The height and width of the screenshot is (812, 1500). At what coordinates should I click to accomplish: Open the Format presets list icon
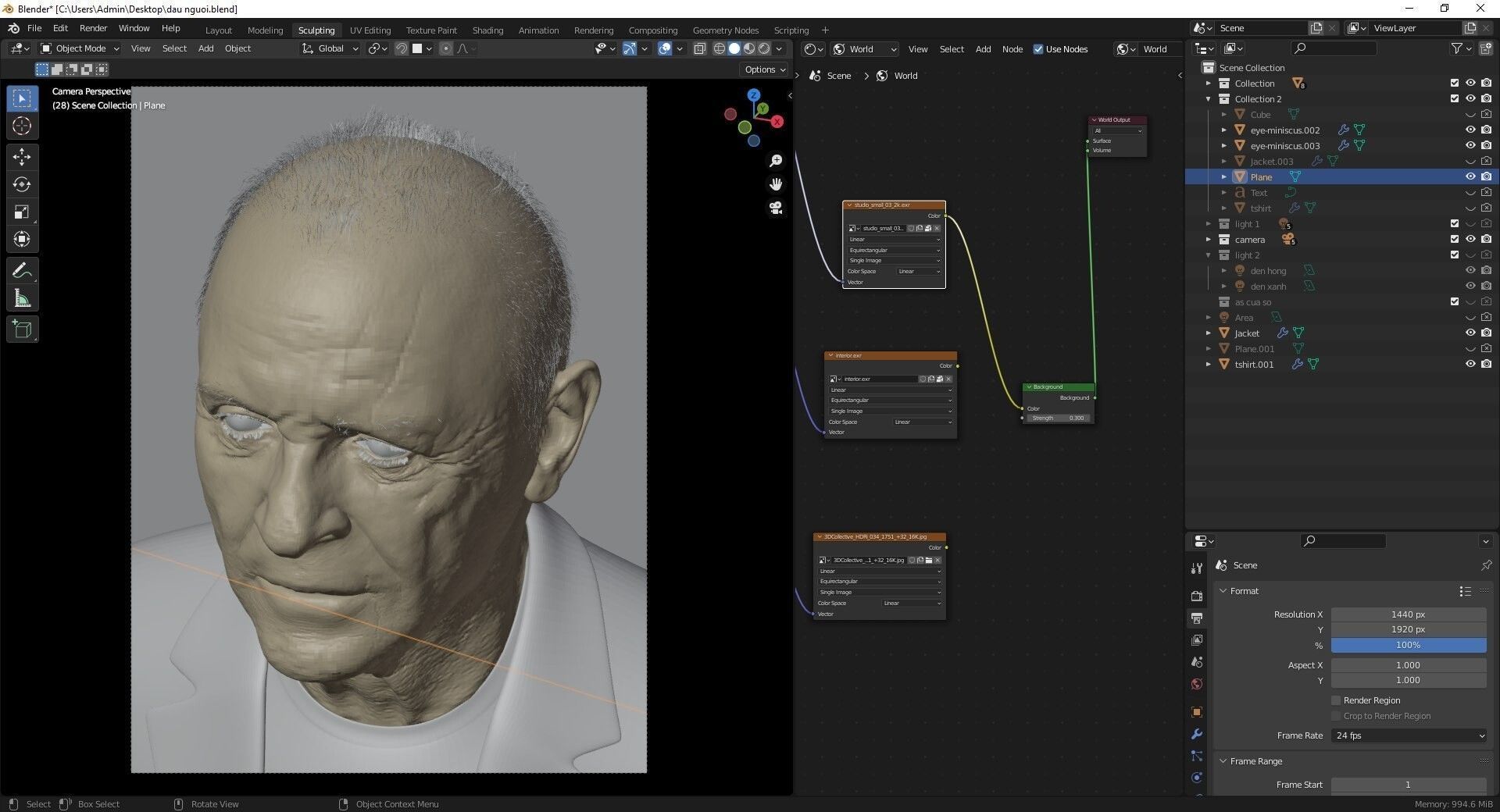click(x=1465, y=591)
